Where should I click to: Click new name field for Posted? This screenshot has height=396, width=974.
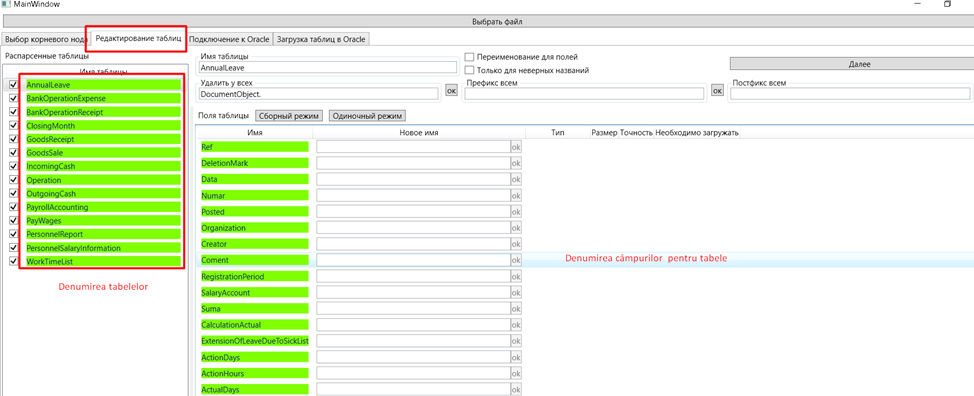(x=413, y=212)
